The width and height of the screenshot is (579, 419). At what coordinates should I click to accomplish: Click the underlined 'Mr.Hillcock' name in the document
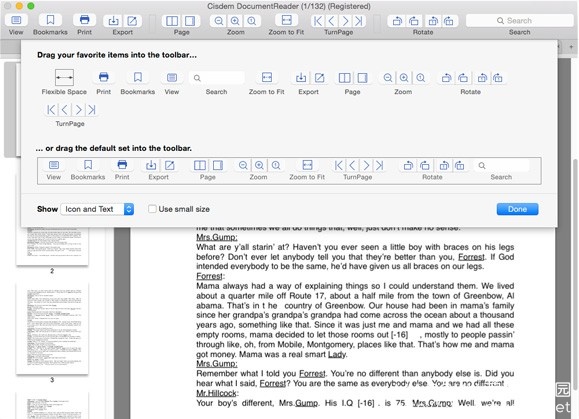point(216,393)
